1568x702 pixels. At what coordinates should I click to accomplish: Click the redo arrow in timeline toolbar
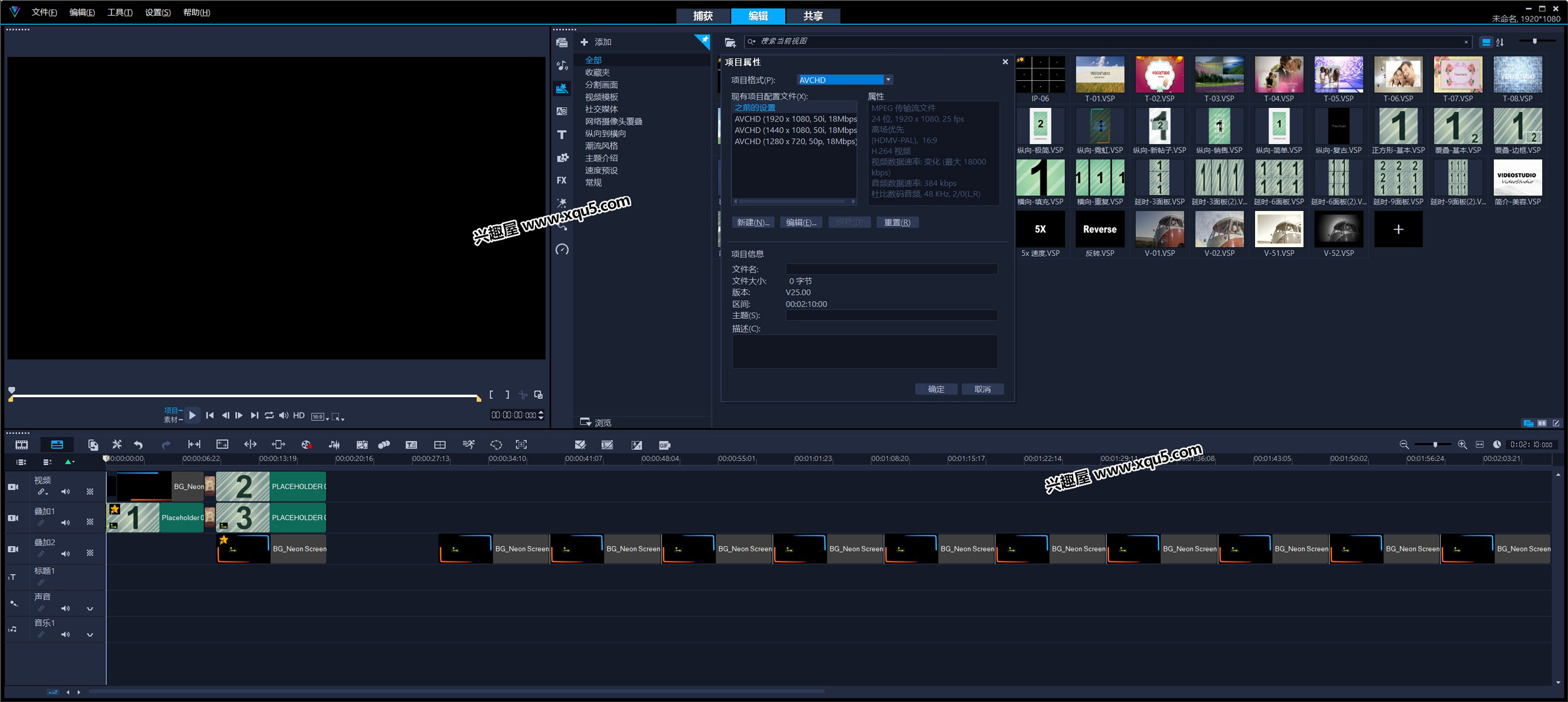[166, 445]
